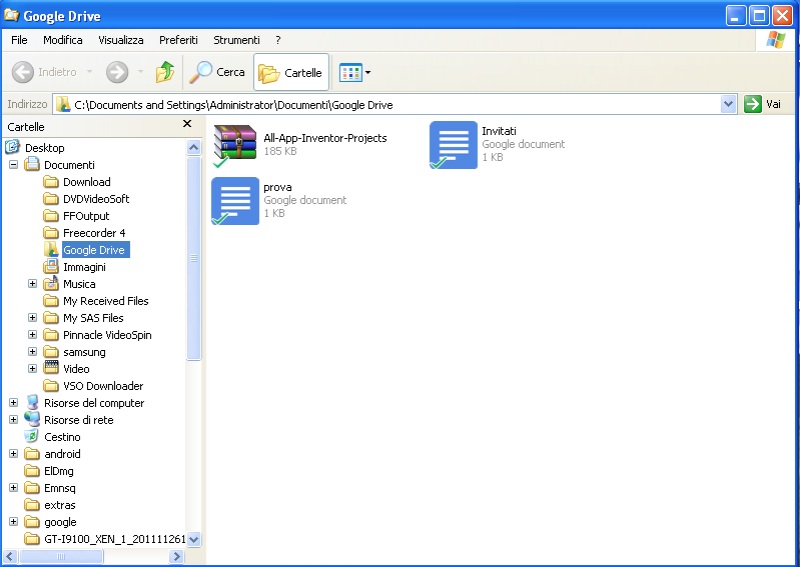Open the All-App-Inventor-Projects archive icon

[235, 145]
